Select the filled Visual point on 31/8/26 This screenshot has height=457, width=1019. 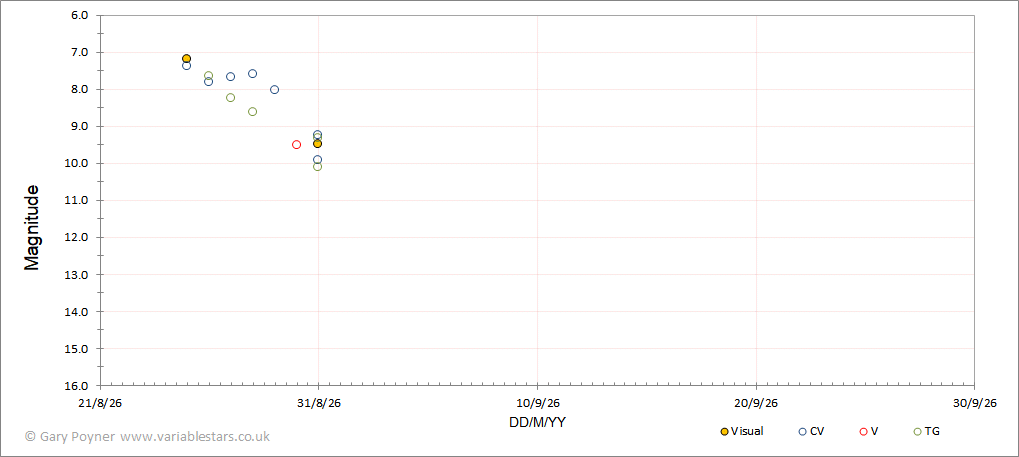pyautogui.click(x=317, y=143)
